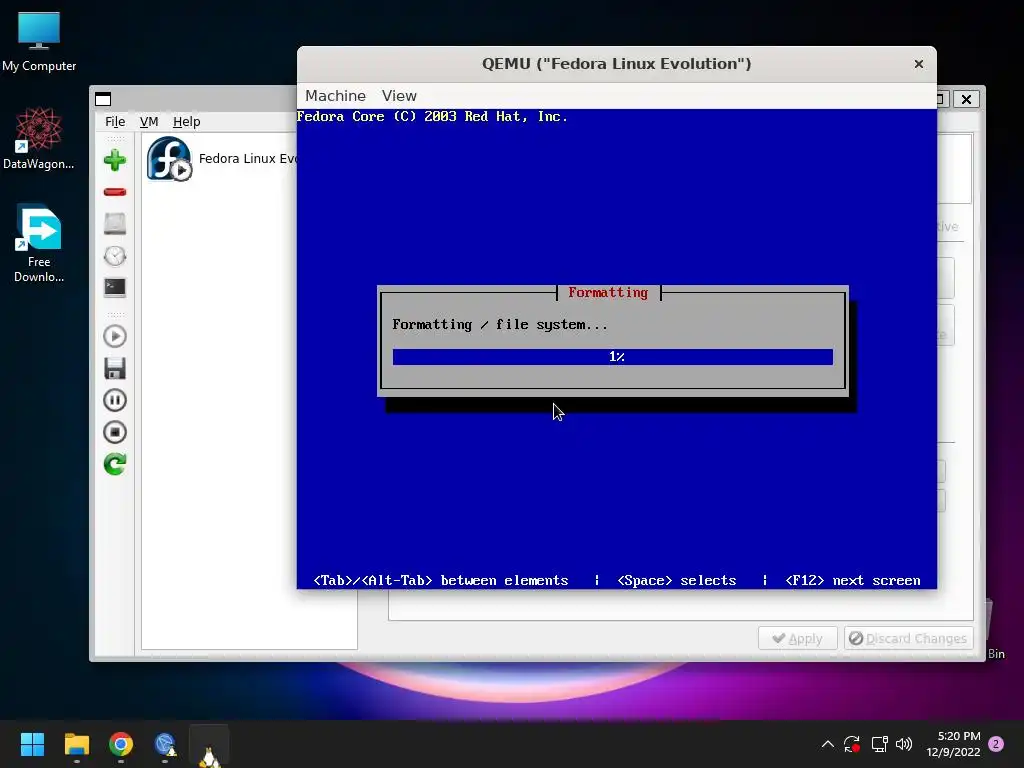This screenshot has height=768, width=1024.
Task: Click 'Formatting / file system...' text
Action: point(500,325)
